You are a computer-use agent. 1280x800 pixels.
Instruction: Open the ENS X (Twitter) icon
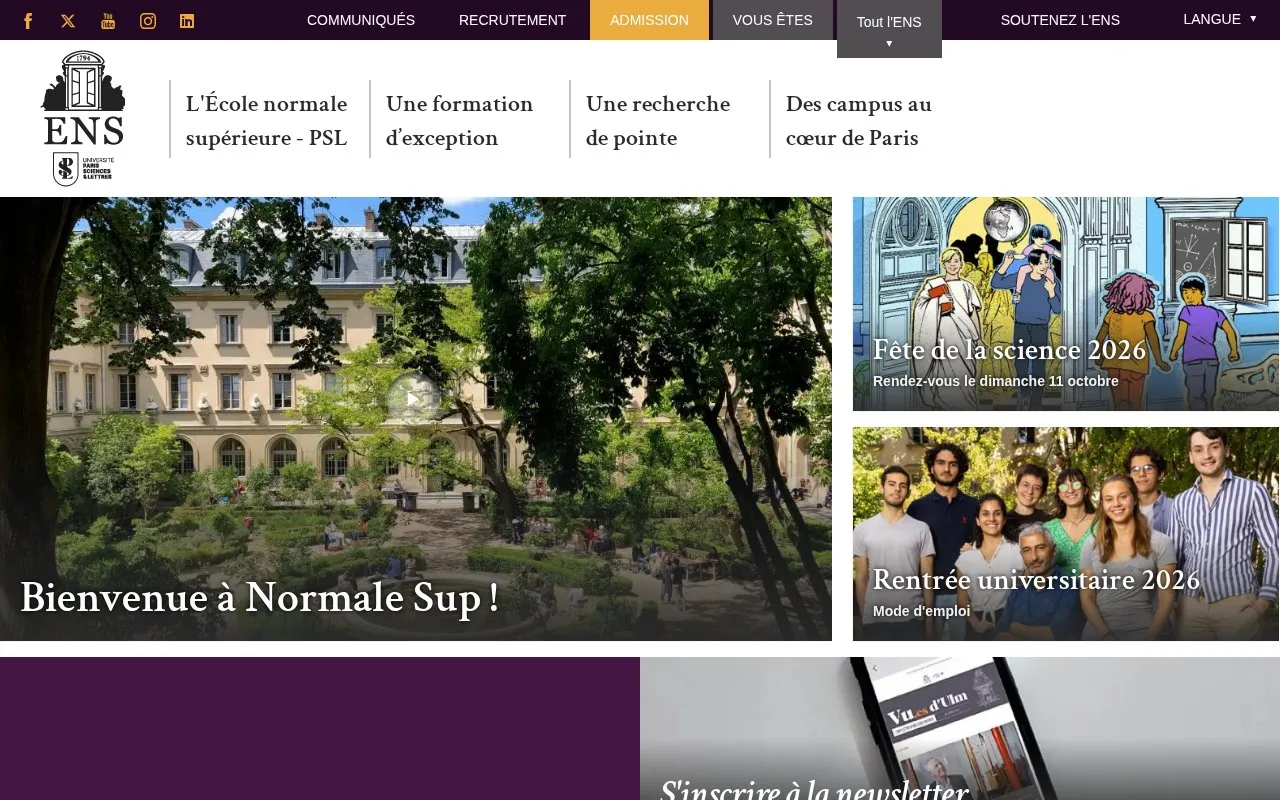[x=68, y=21]
